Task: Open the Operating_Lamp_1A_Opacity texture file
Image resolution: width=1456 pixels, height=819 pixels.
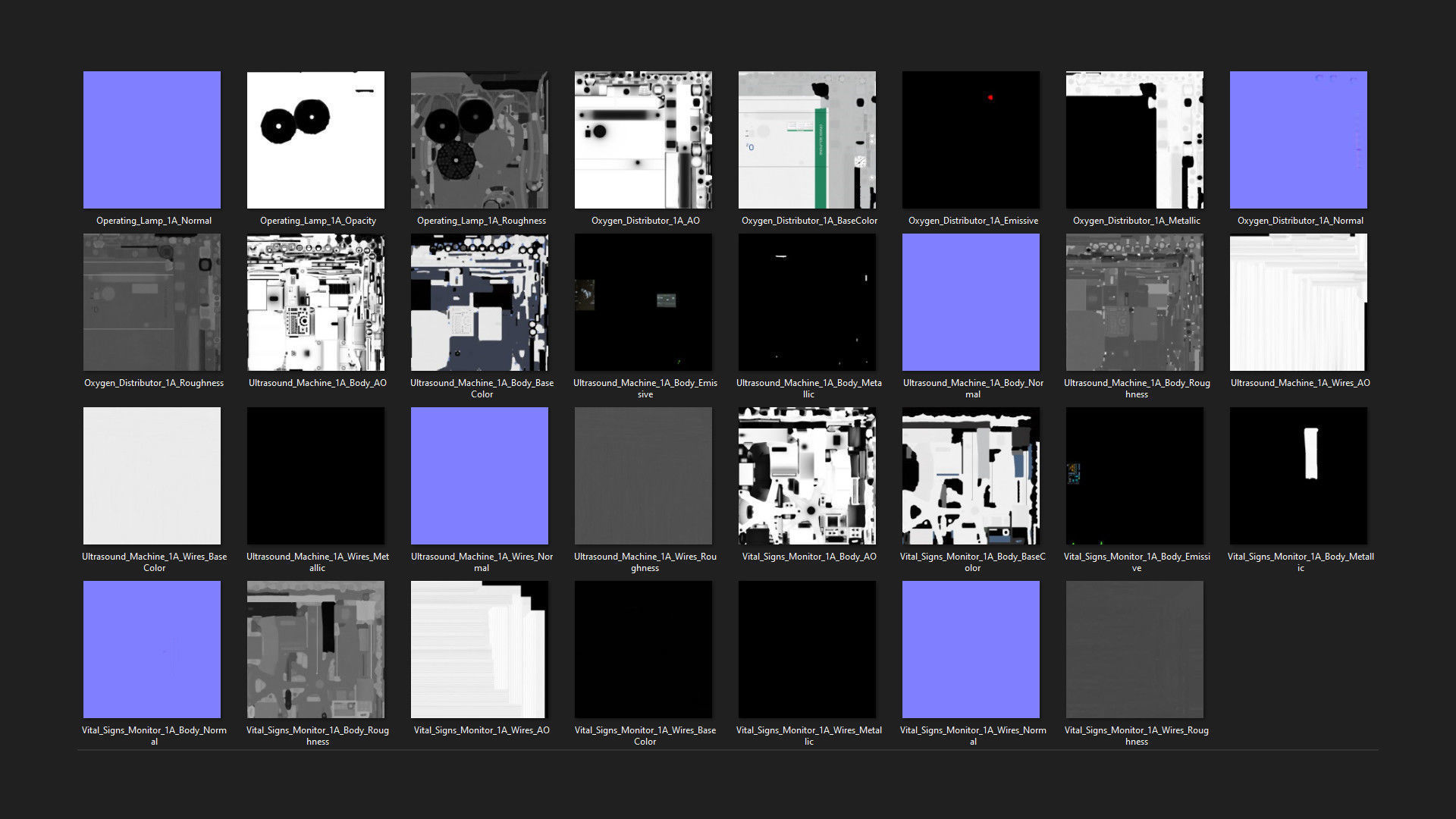Action: click(315, 140)
